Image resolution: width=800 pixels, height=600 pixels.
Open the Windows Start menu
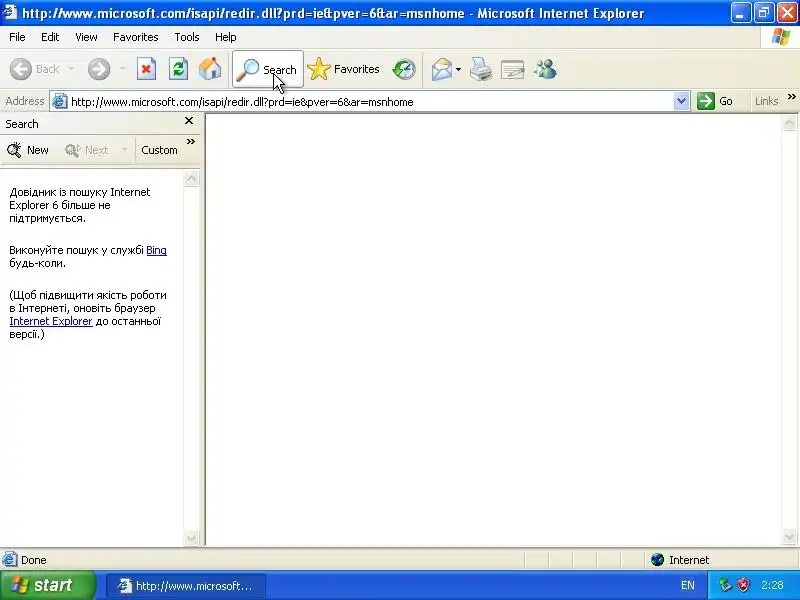pyautogui.click(x=47, y=585)
